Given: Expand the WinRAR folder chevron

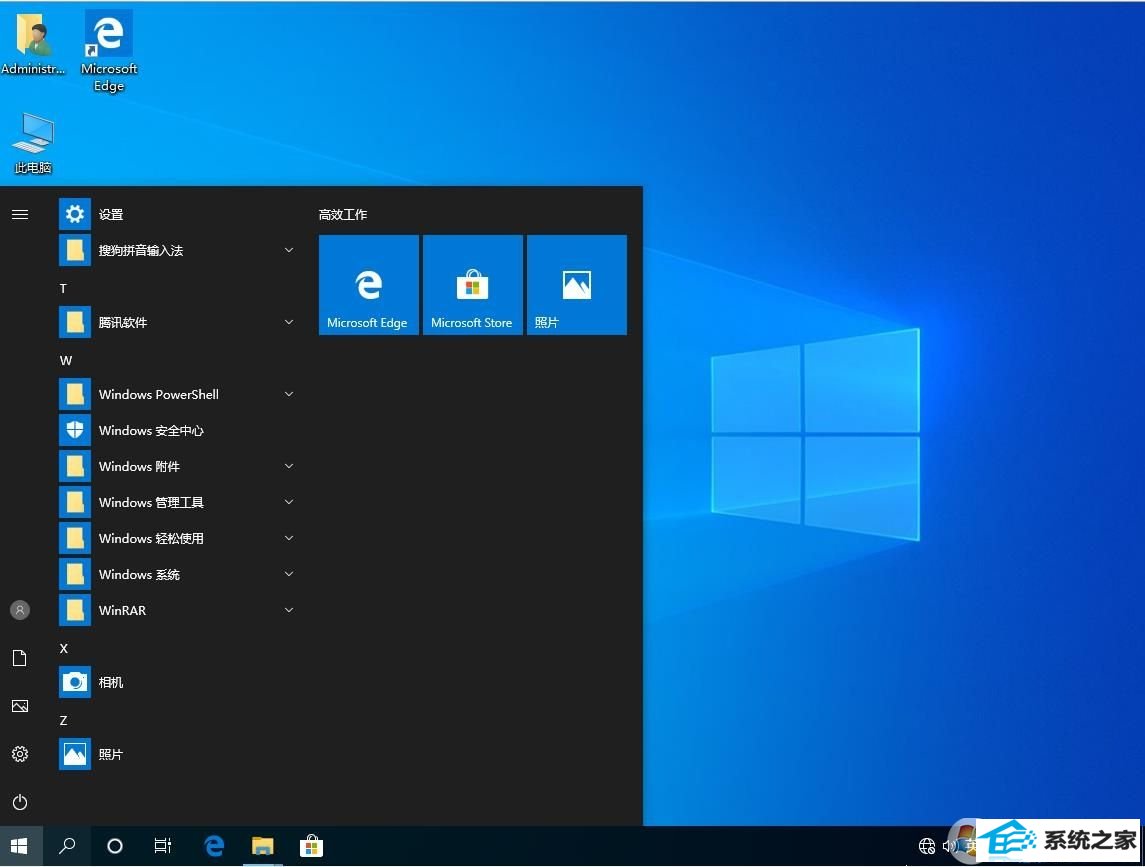Looking at the screenshot, I should coord(289,610).
